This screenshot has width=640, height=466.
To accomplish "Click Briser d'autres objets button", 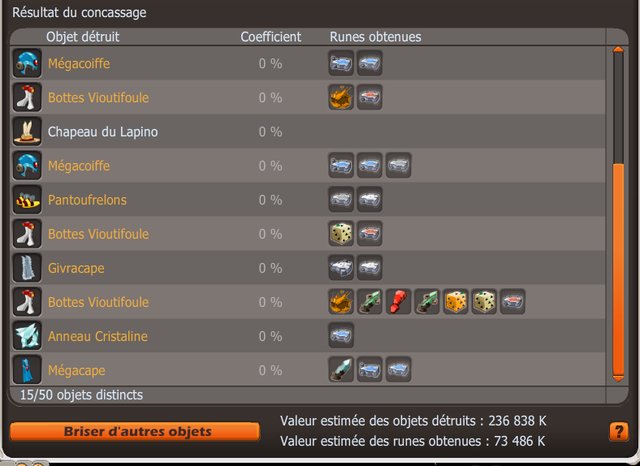I will 135,432.
